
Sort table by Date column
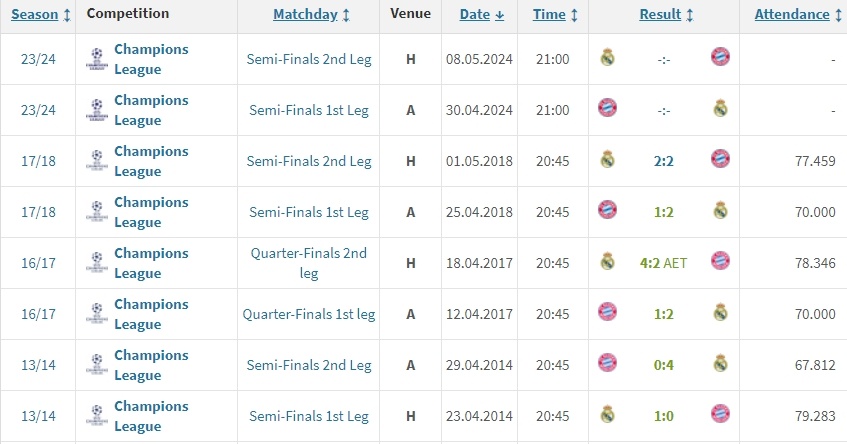tap(481, 15)
